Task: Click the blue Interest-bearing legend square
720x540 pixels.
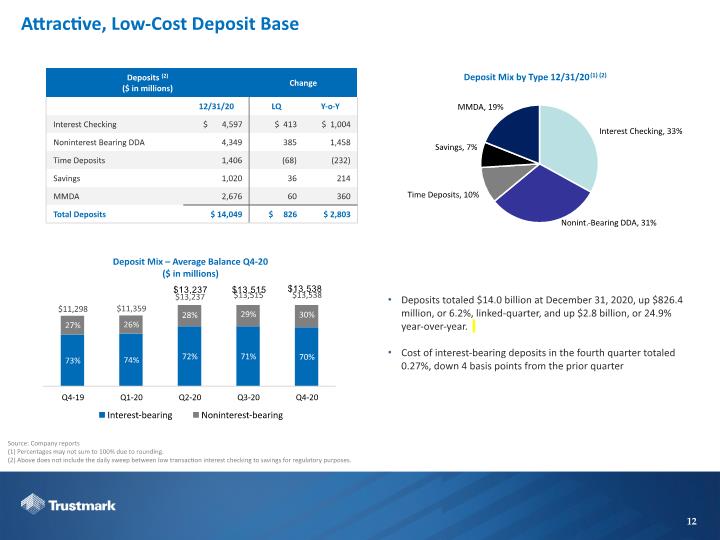Action: (102, 415)
